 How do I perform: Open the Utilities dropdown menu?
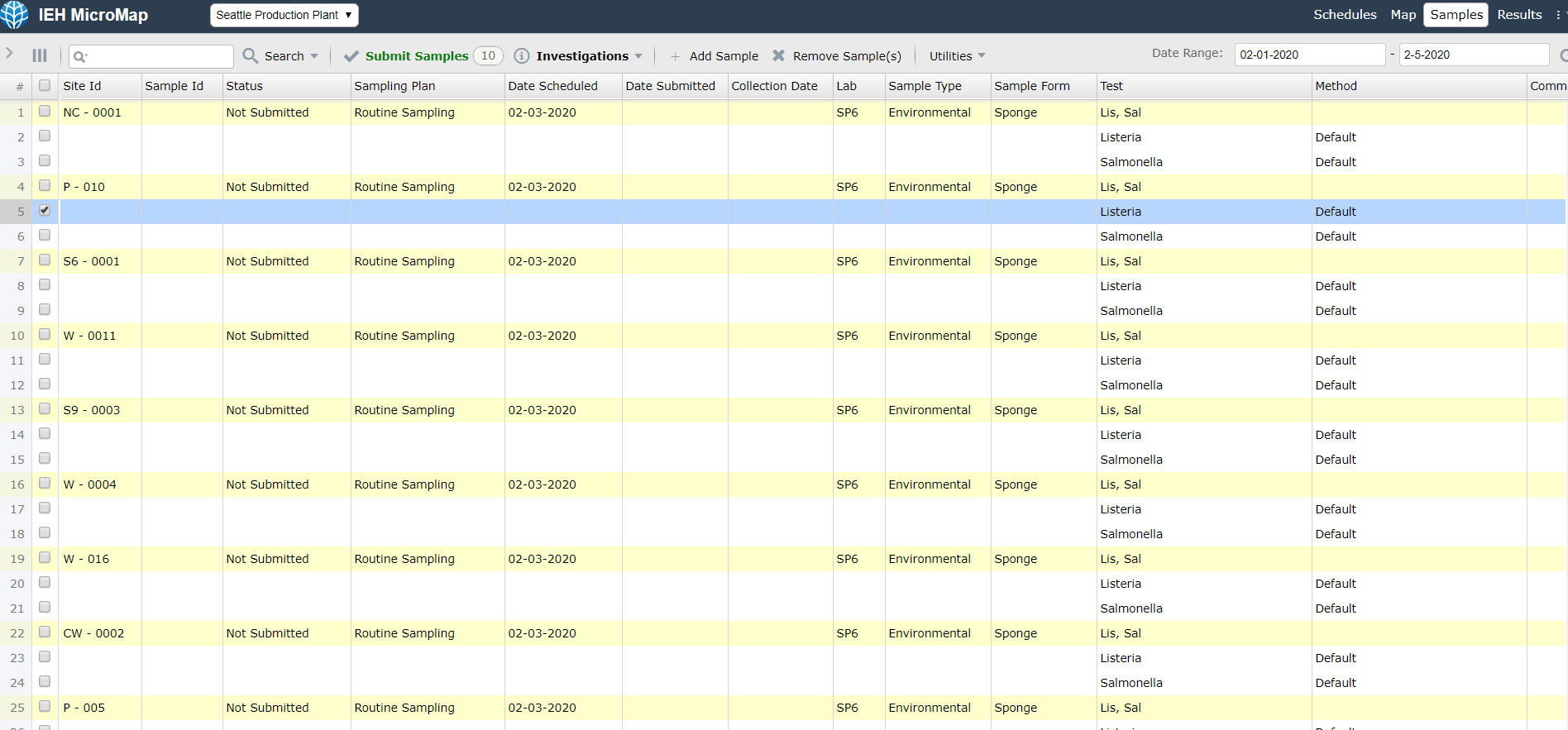pyautogui.click(x=957, y=56)
